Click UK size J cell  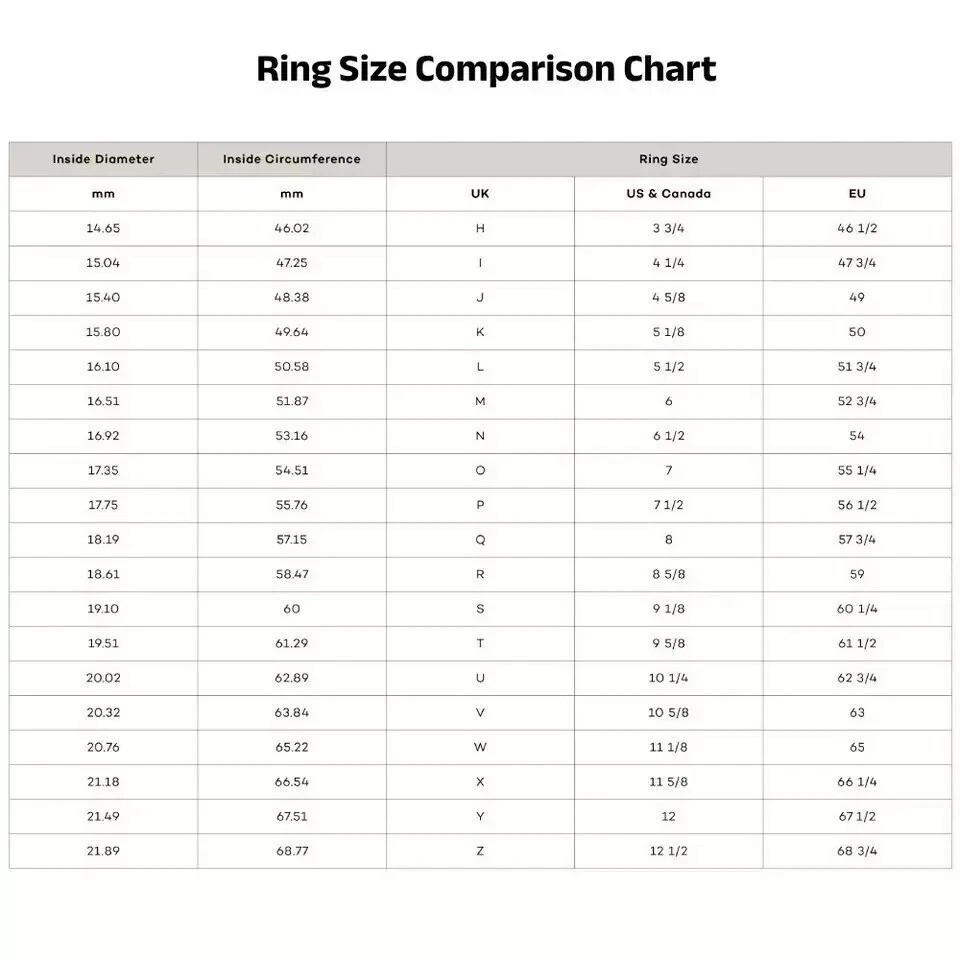pyautogui.click(x=480, y=297)
